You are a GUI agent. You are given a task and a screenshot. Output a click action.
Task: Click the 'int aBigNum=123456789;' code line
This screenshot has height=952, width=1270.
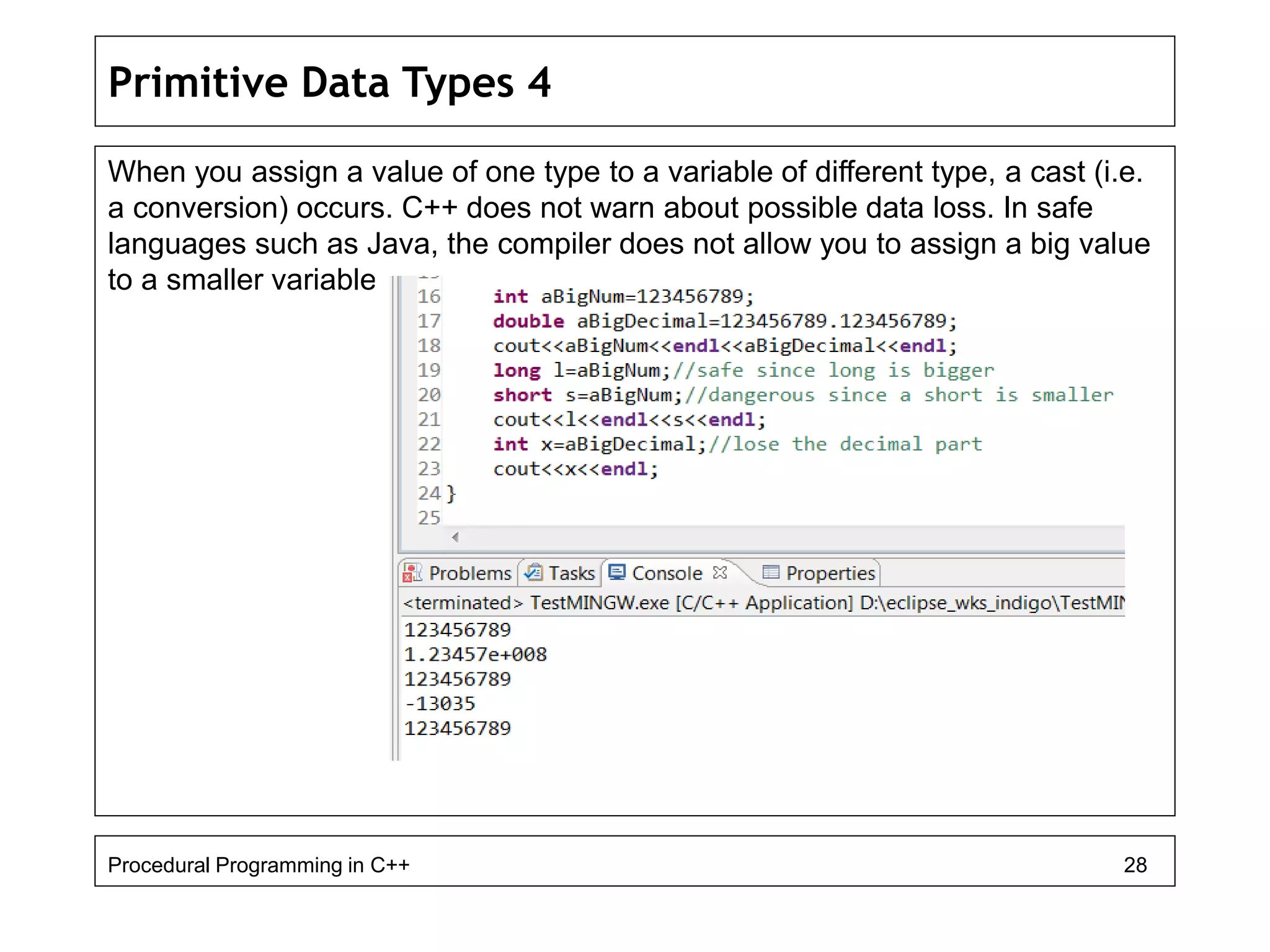[x=624, y=296]
